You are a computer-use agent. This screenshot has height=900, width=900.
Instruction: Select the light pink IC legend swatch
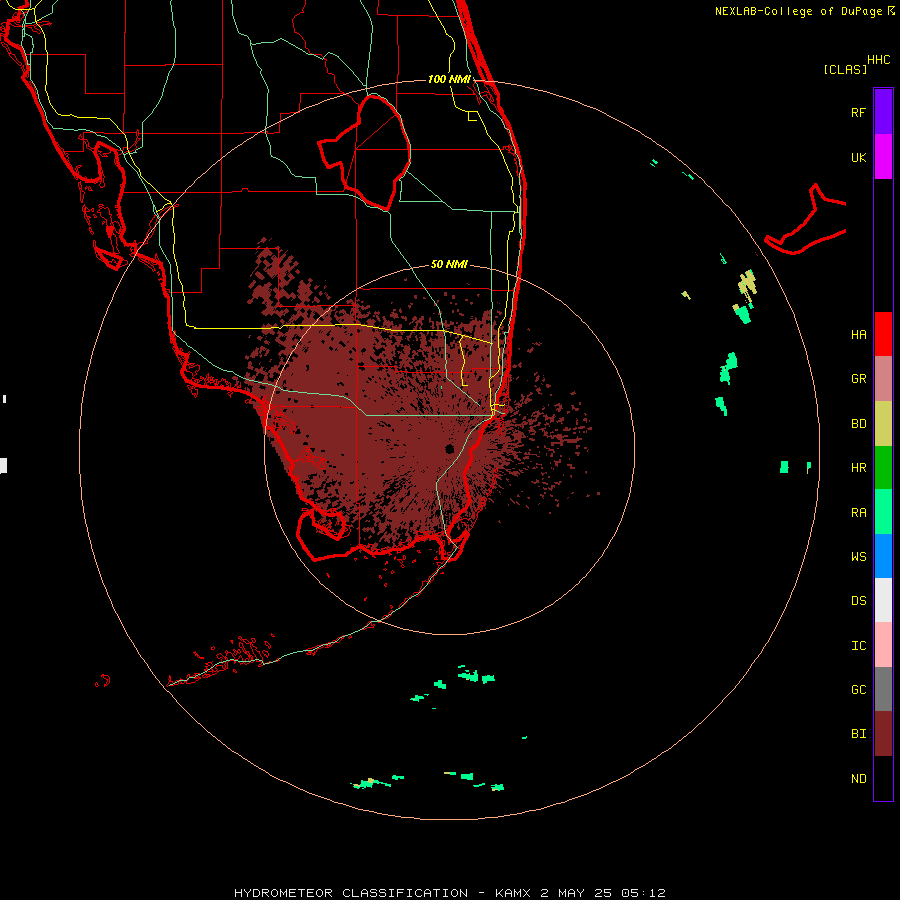point(883,645)
